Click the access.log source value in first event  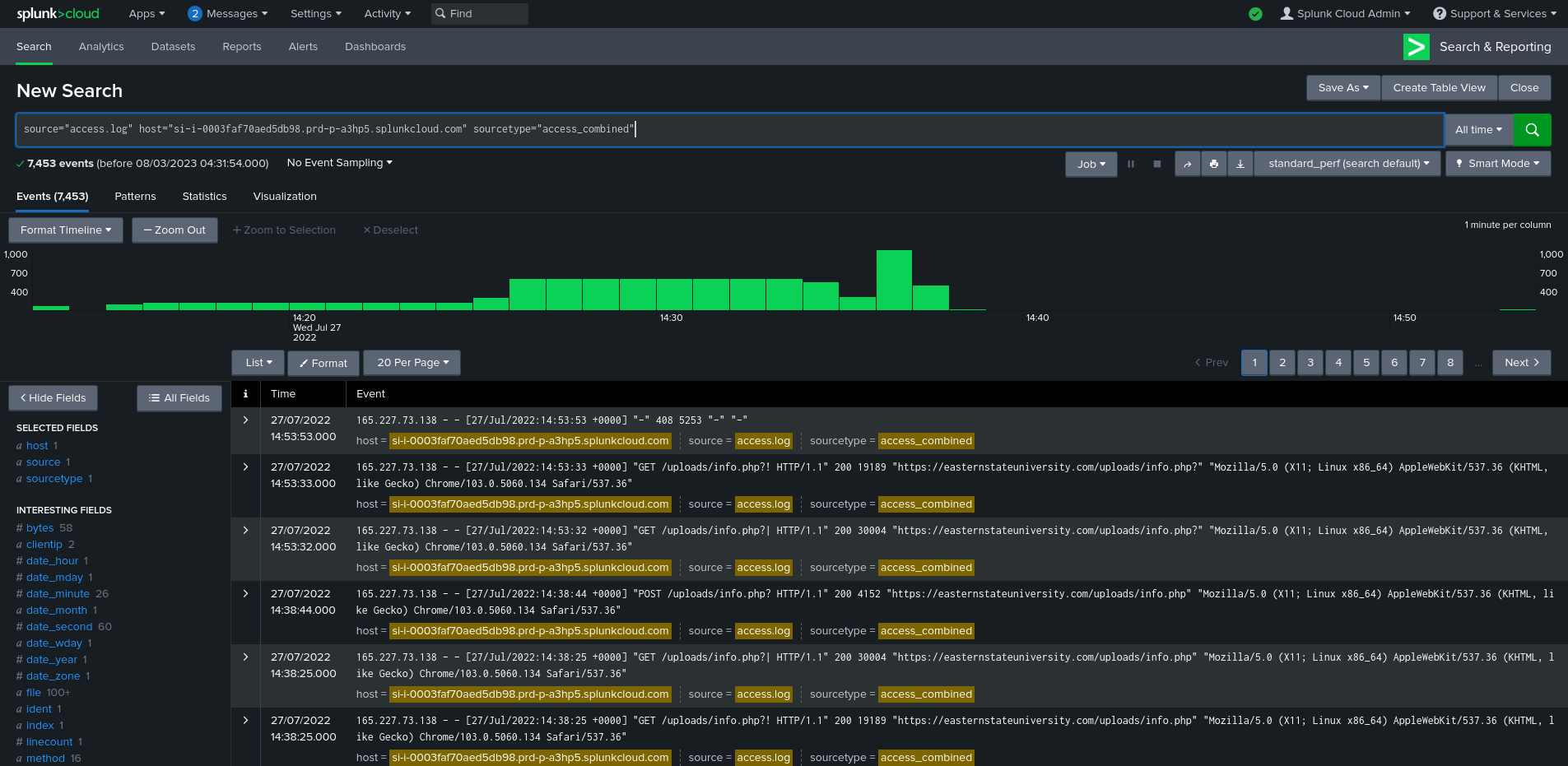(764, 441)
